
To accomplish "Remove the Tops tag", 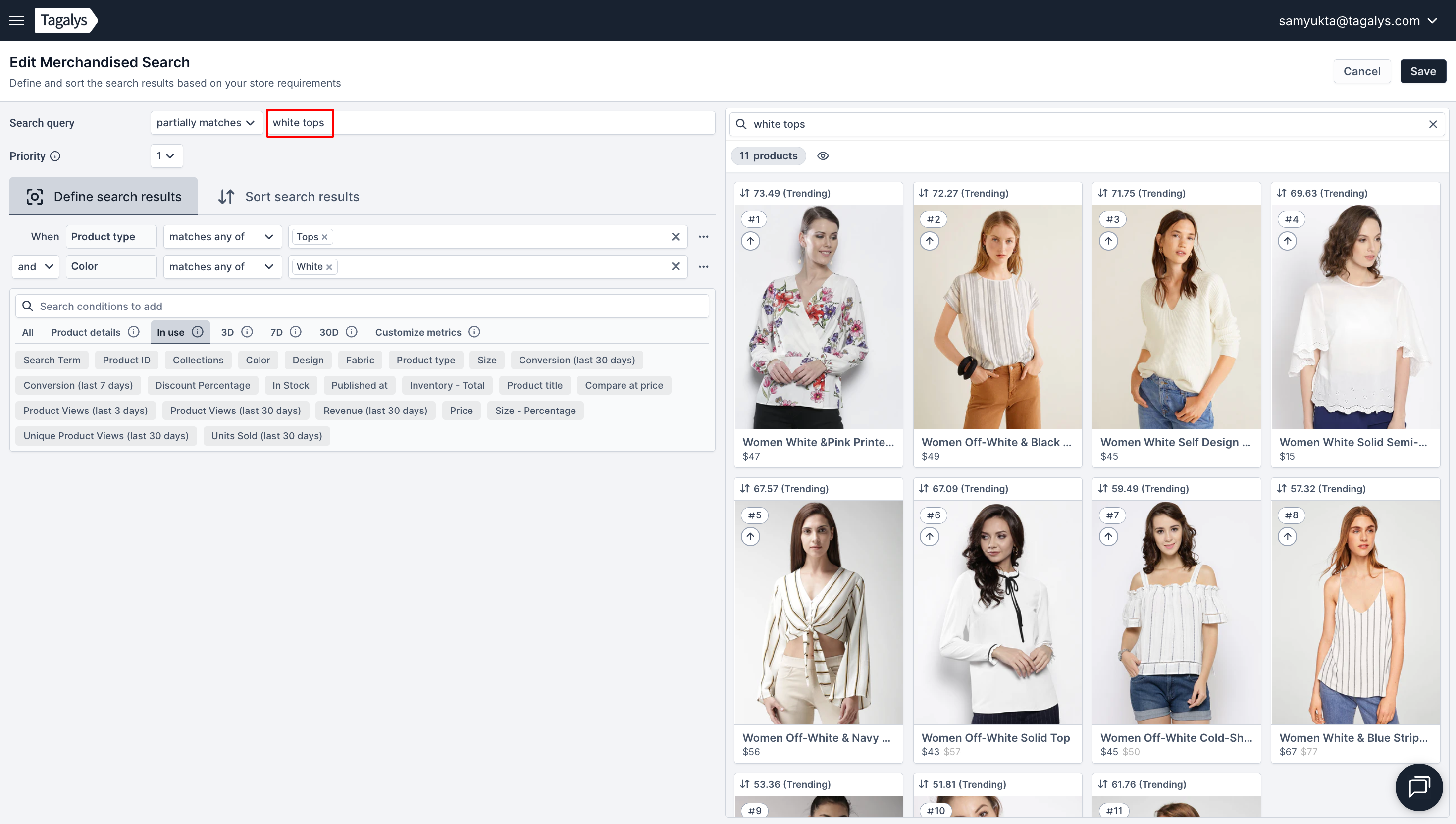I will click(x=325, y=237).
